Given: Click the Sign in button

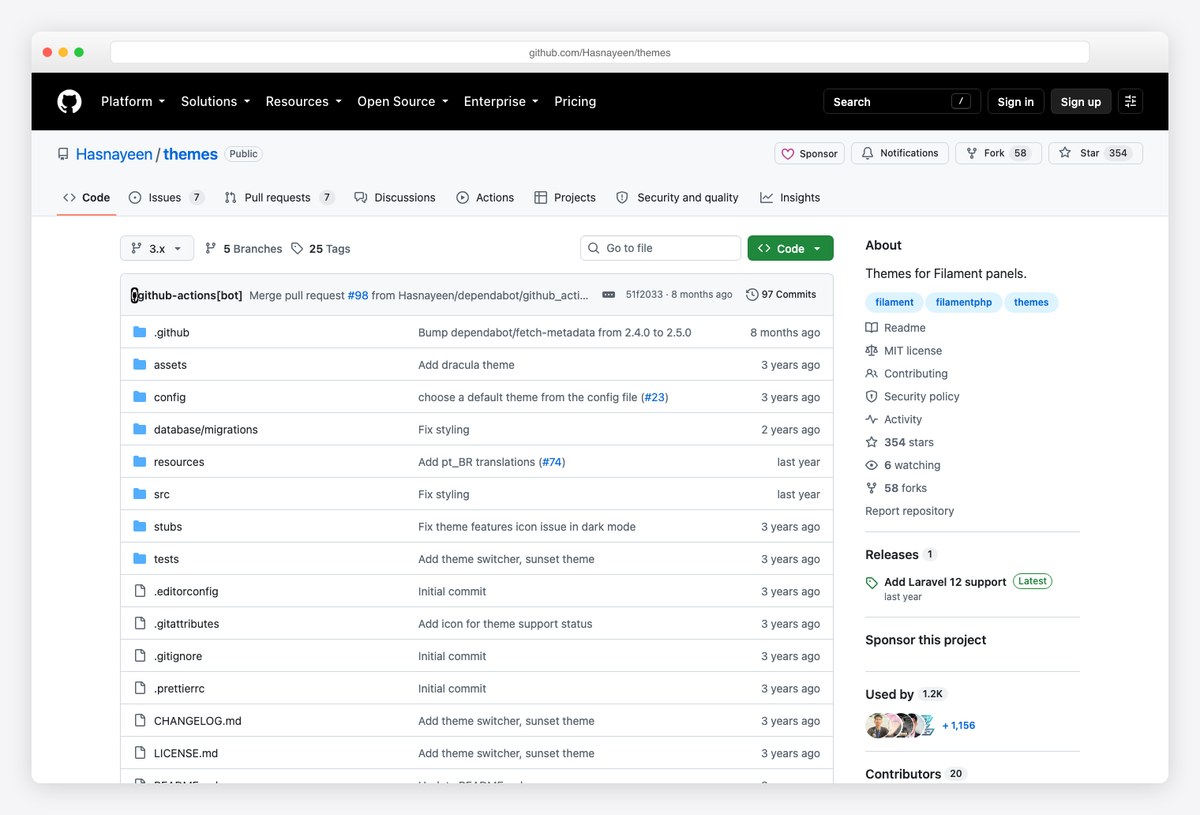Looking at the screenshot, I should [1016, 101].
